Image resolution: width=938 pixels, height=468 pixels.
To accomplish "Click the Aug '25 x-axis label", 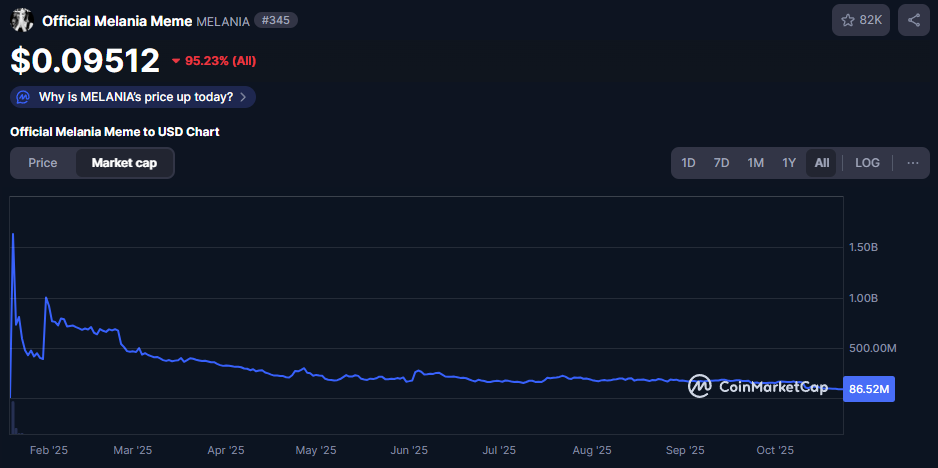I will (591, 450).
